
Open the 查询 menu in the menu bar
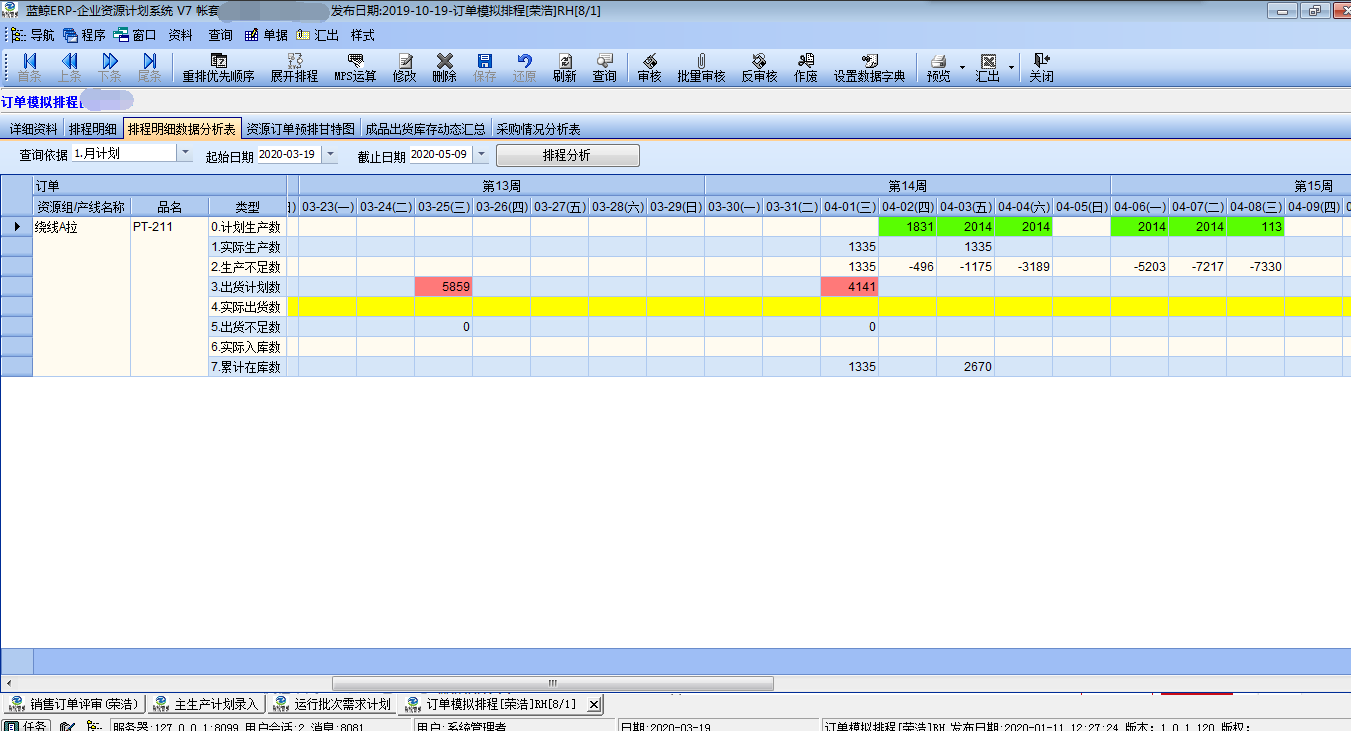click(220, 35)
